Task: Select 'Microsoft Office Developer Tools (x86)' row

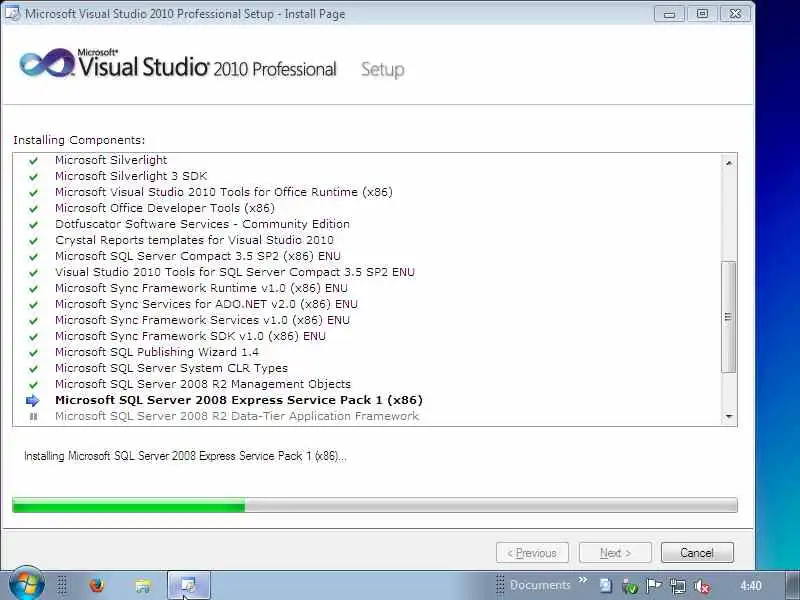Action: [x=165, y=208]
